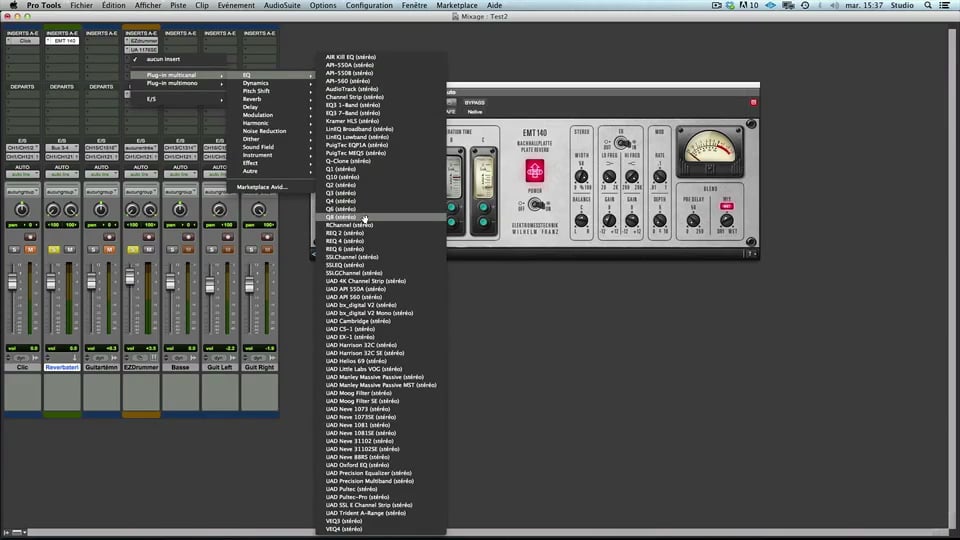Click the pink WET button on EMT 140
Image resolution: width=960 pixels, height=540 pixels.
727,206
